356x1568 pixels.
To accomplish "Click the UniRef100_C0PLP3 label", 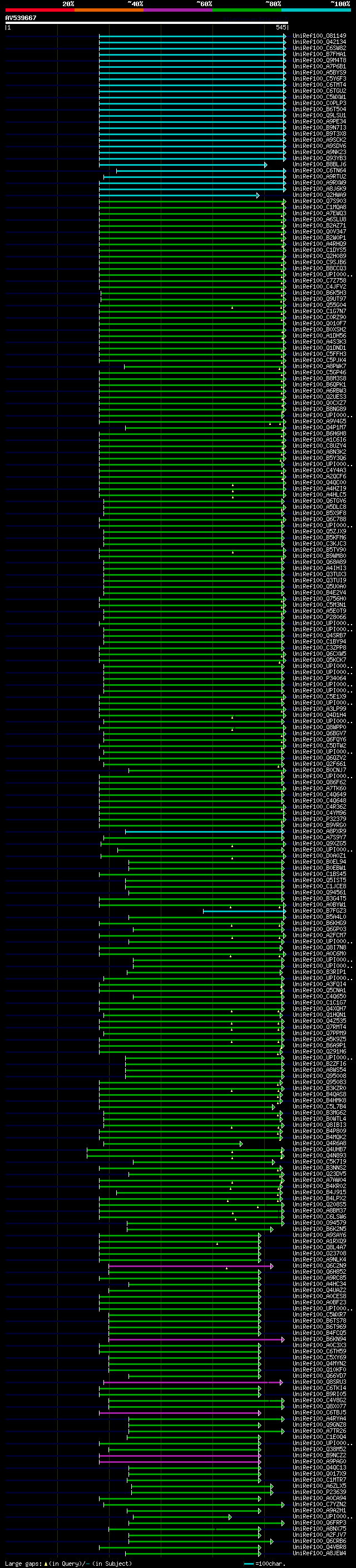I will 319,103.
